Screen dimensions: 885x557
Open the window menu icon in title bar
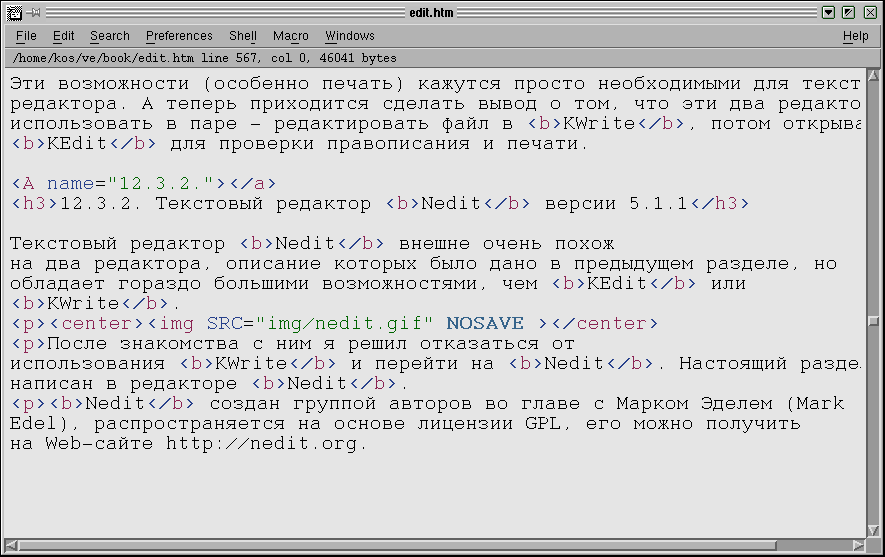(x=13, y=13)
